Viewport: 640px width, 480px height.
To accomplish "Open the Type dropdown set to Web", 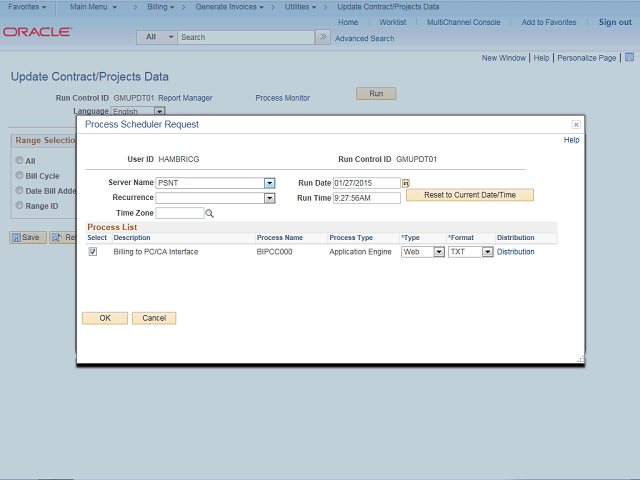I will point(438,252).
